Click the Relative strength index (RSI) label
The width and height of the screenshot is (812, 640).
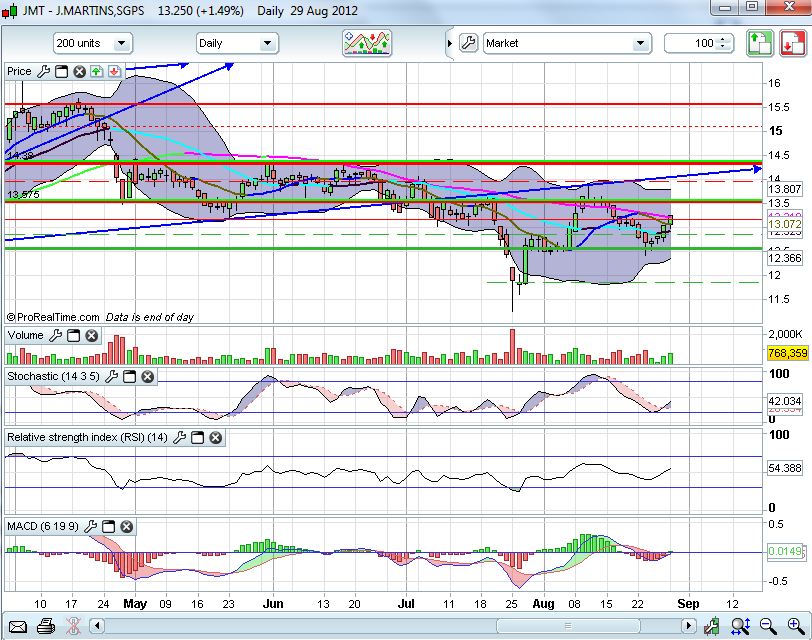pos(87,438)
